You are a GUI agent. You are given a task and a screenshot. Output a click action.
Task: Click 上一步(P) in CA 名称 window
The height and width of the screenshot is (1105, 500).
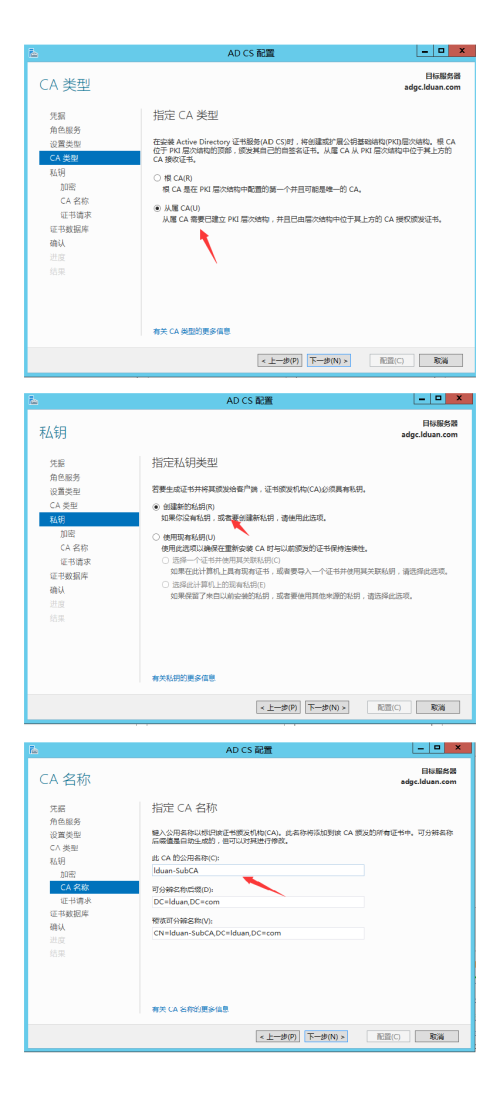[278, 1037]
